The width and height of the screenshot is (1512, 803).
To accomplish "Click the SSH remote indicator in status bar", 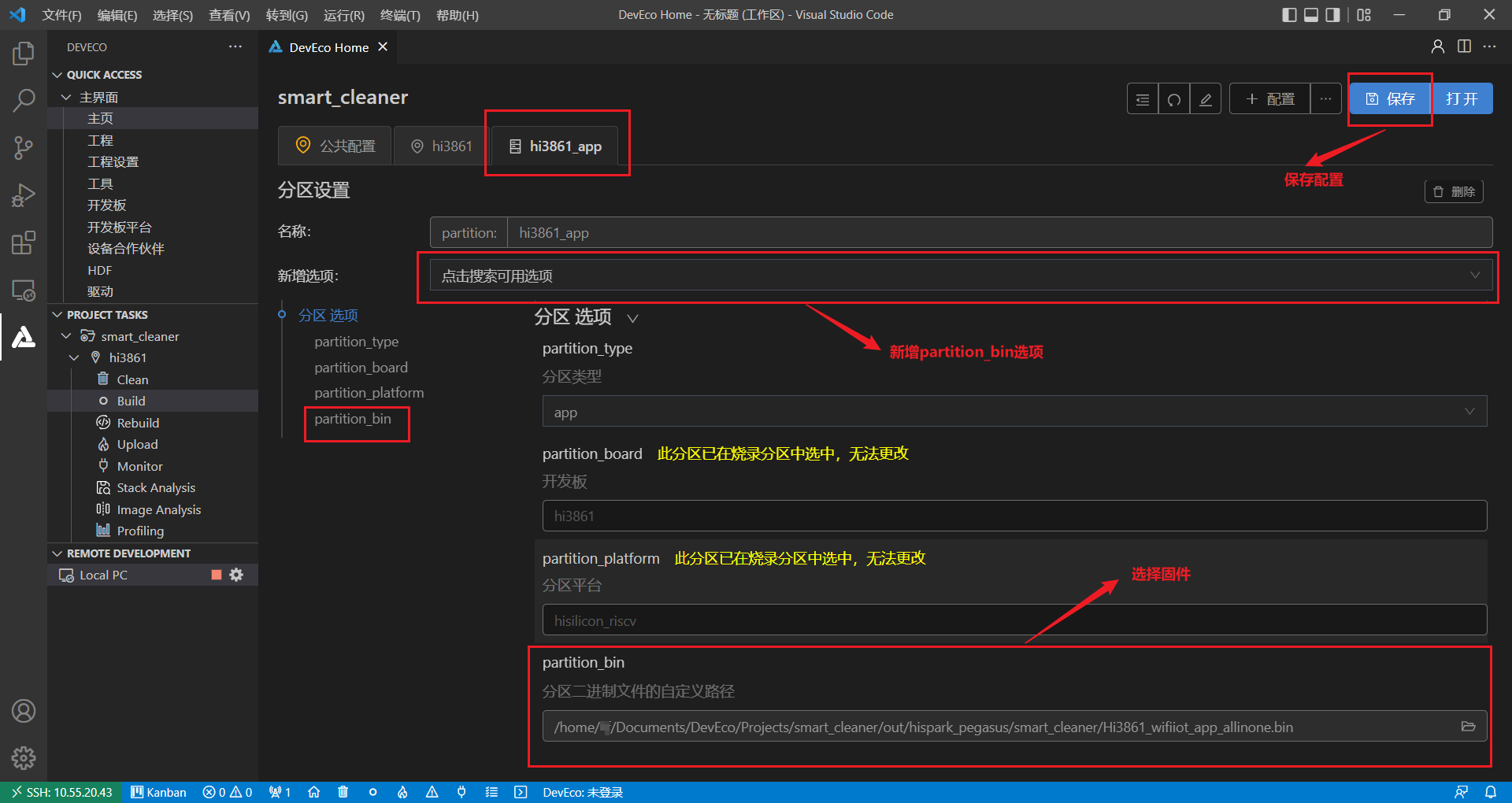I will (61, 792).
